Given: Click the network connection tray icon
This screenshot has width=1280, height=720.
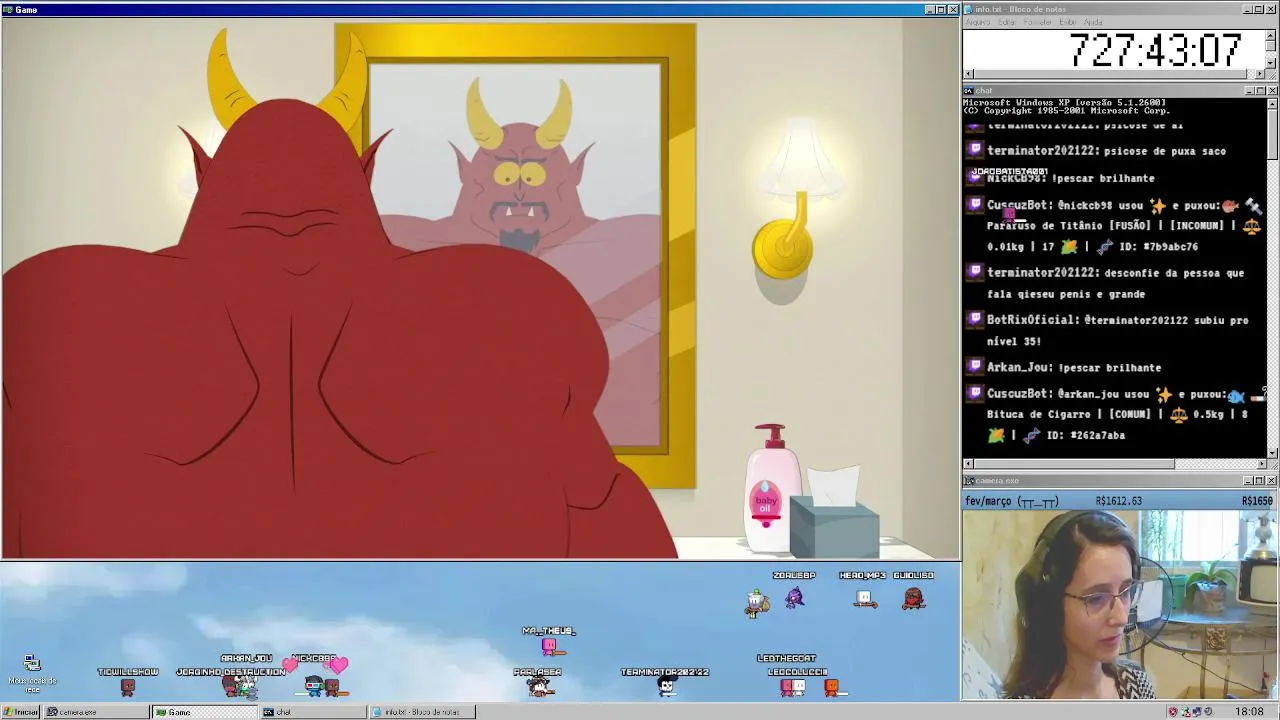Looking at the screenshot, I should [1185, 712].
